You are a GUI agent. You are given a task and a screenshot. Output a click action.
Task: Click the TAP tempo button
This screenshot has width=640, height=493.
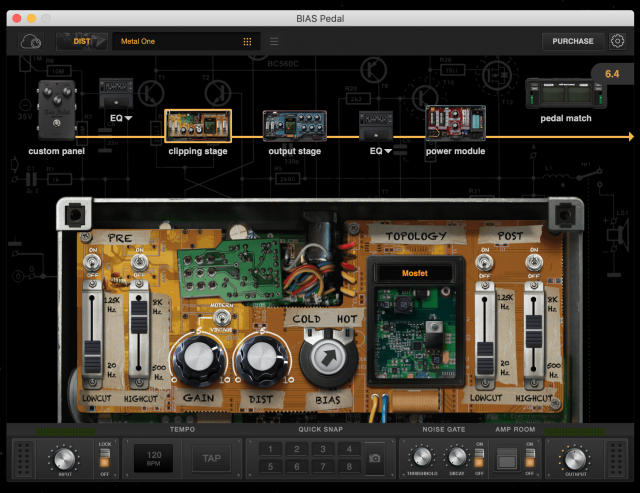(211, 458)
